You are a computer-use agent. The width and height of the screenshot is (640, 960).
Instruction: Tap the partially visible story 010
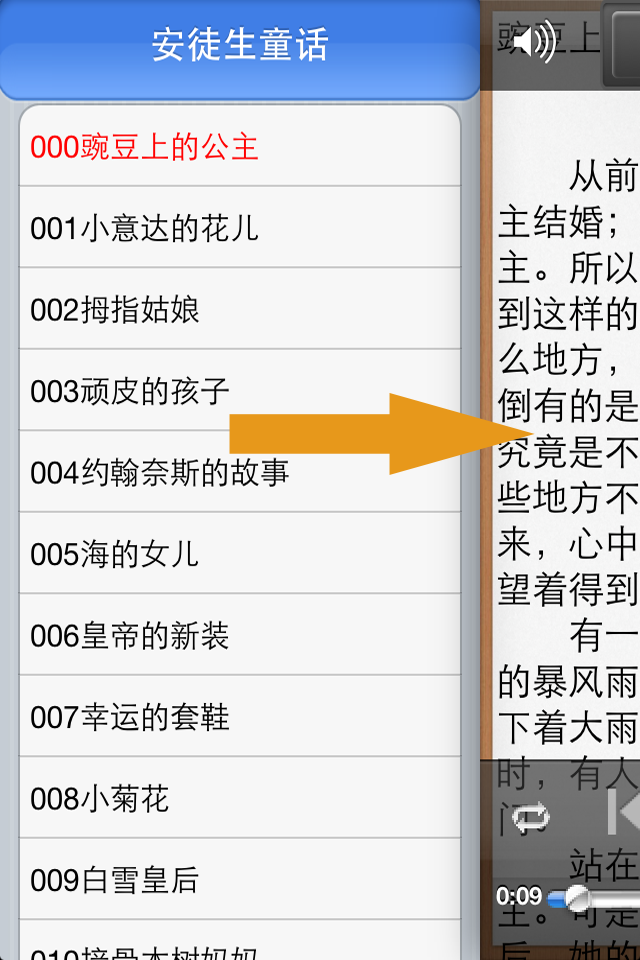pyautogui.click(x=239, y=940)
